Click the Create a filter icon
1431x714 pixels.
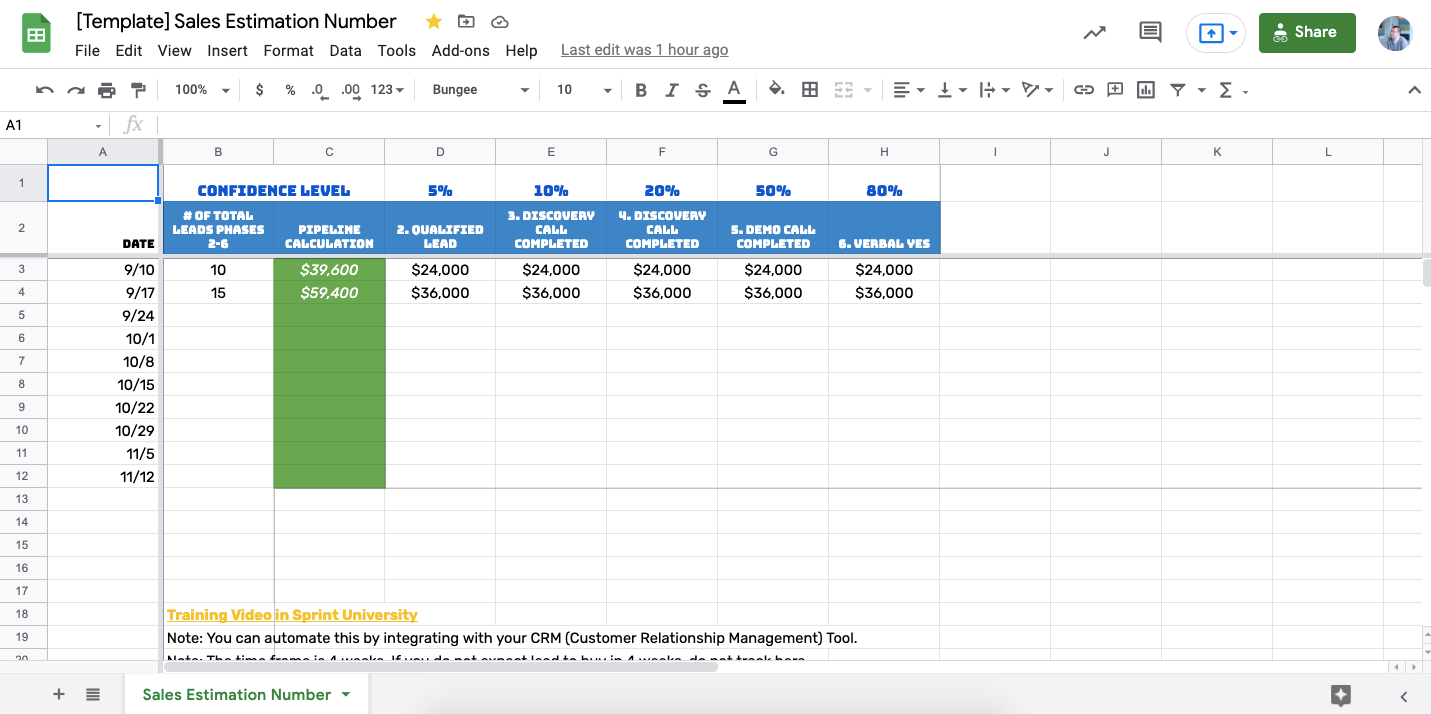[x=1178, y=90]
